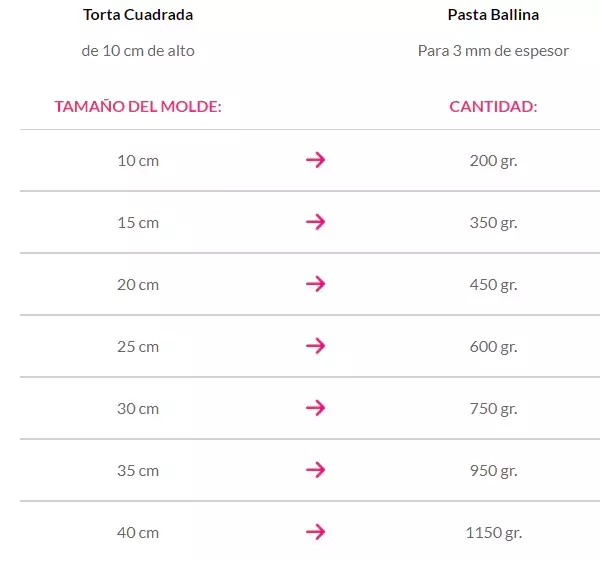Viewport: 600px width, 561px height.
Task: Click the 350 gr. quantity value
Action: click(x=494, y=223)
